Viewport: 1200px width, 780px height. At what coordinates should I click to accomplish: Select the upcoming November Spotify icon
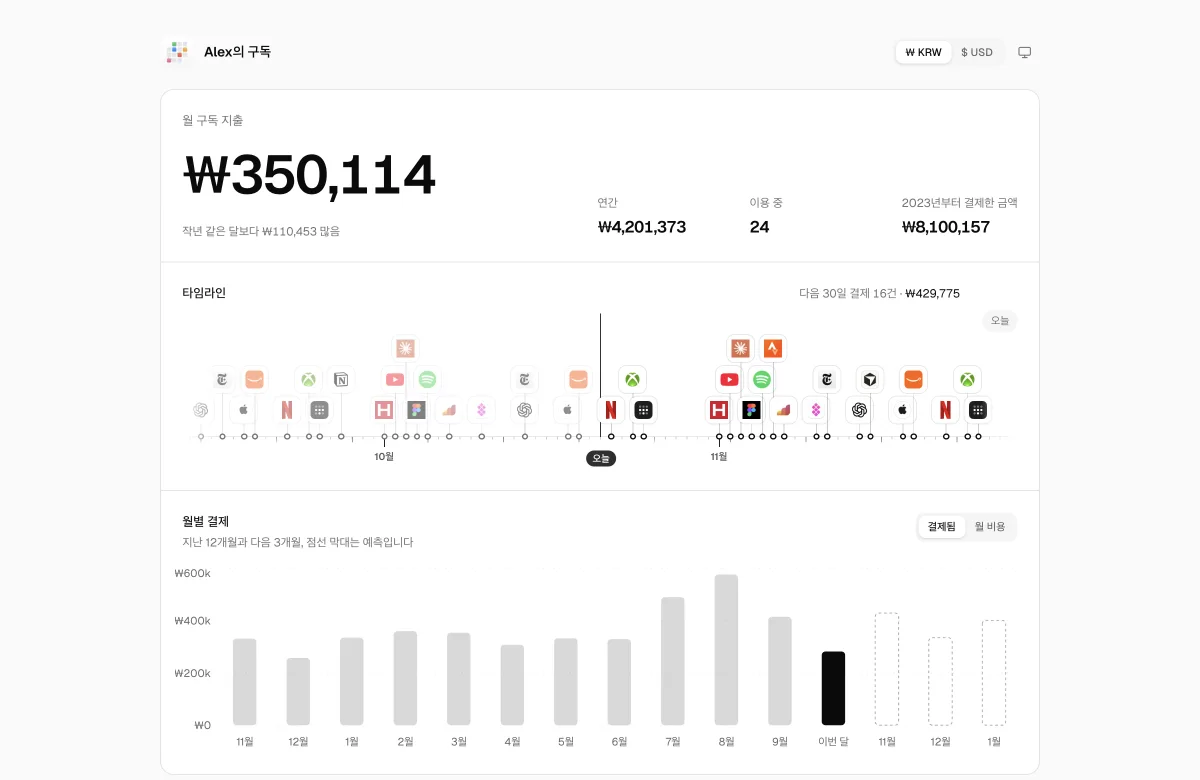coord(762,380)
